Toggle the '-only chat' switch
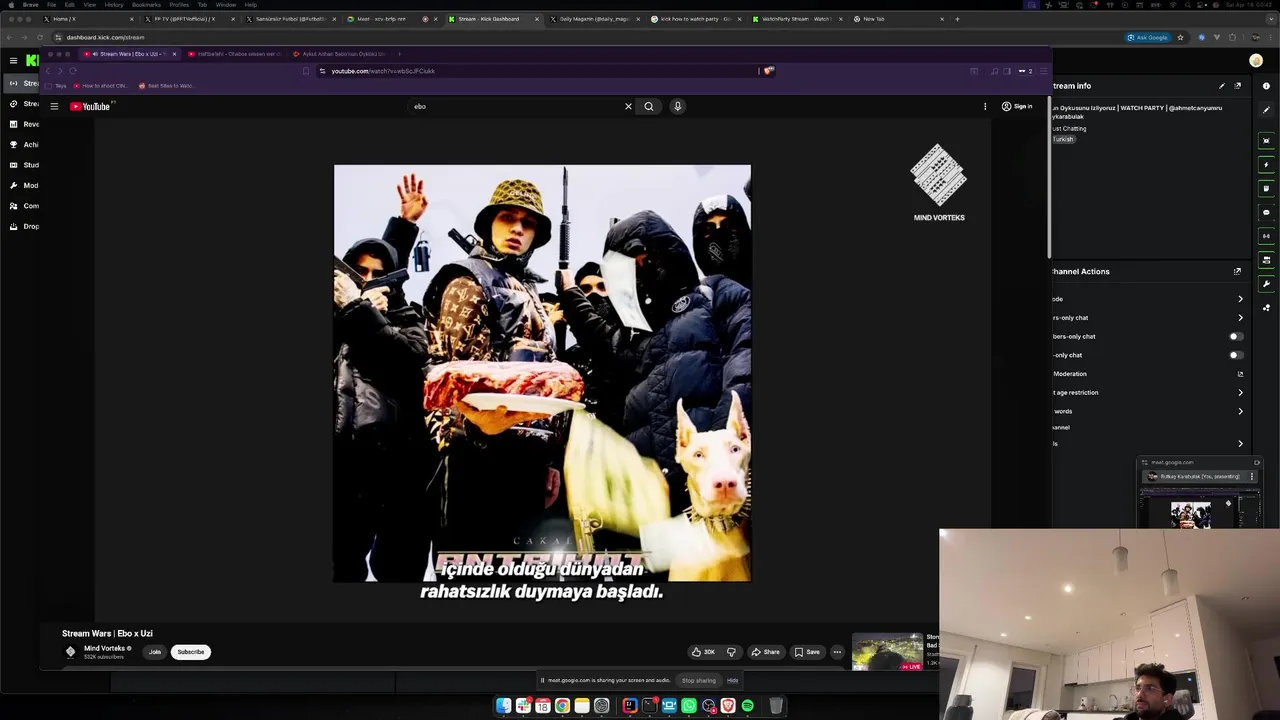Image resolution: width=1280 pixels, height=720 pixels. [x=1236, y=355]
